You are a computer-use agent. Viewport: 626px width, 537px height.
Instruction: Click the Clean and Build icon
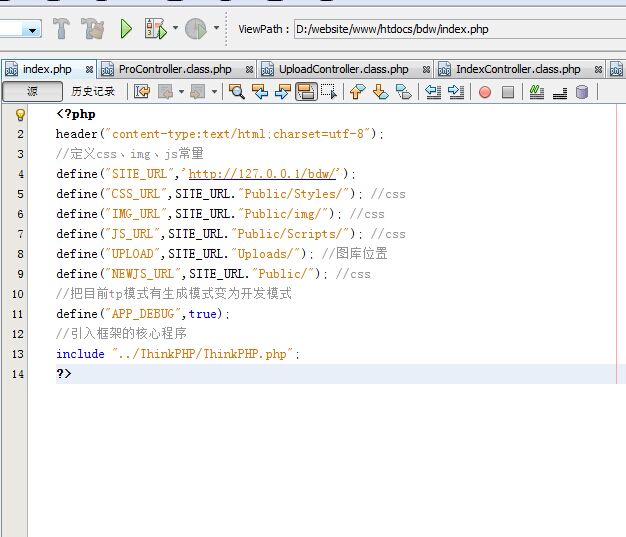[x=93, y=29]
